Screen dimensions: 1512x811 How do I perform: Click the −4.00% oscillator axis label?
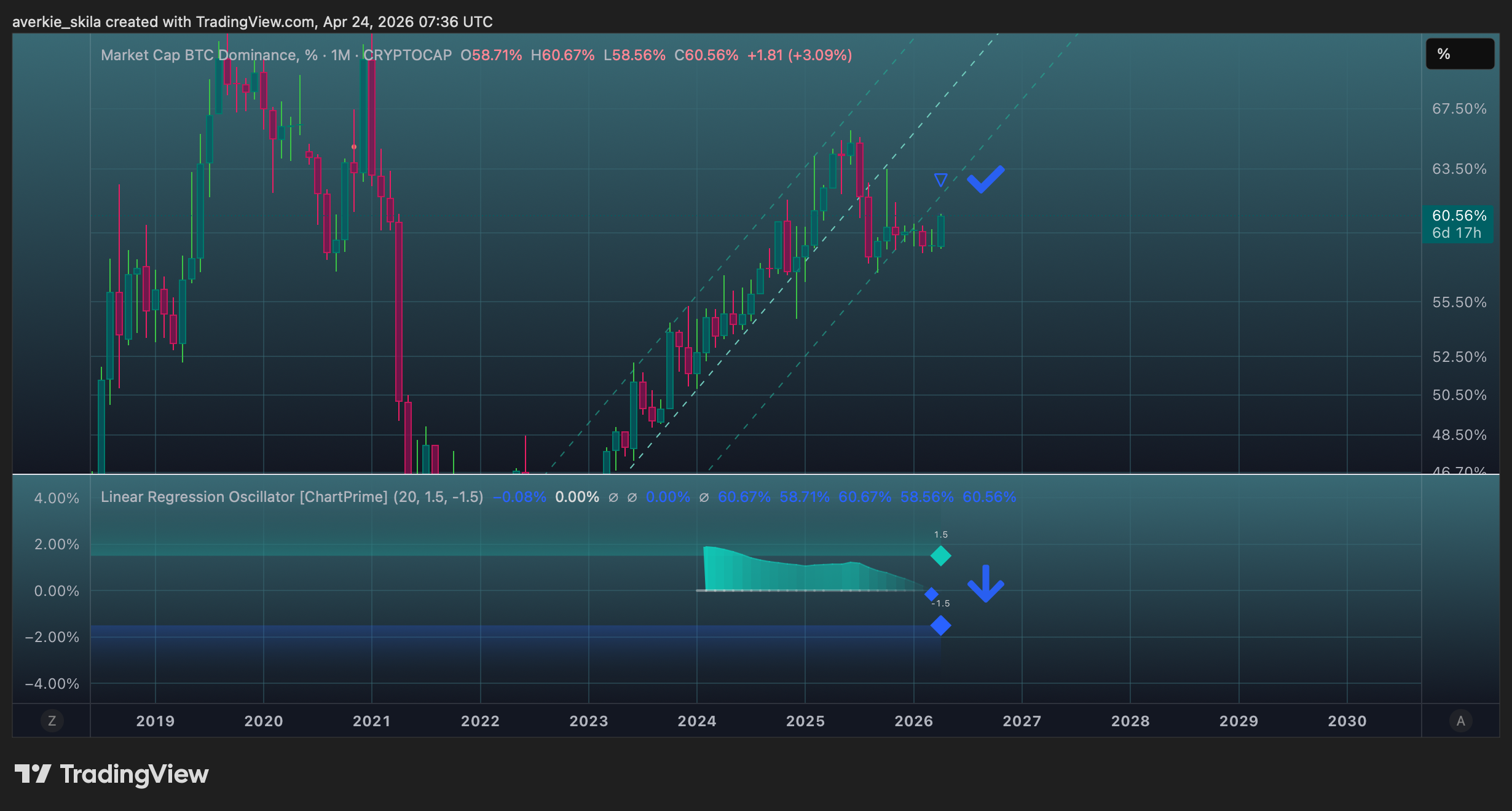[x=52, y=684]
